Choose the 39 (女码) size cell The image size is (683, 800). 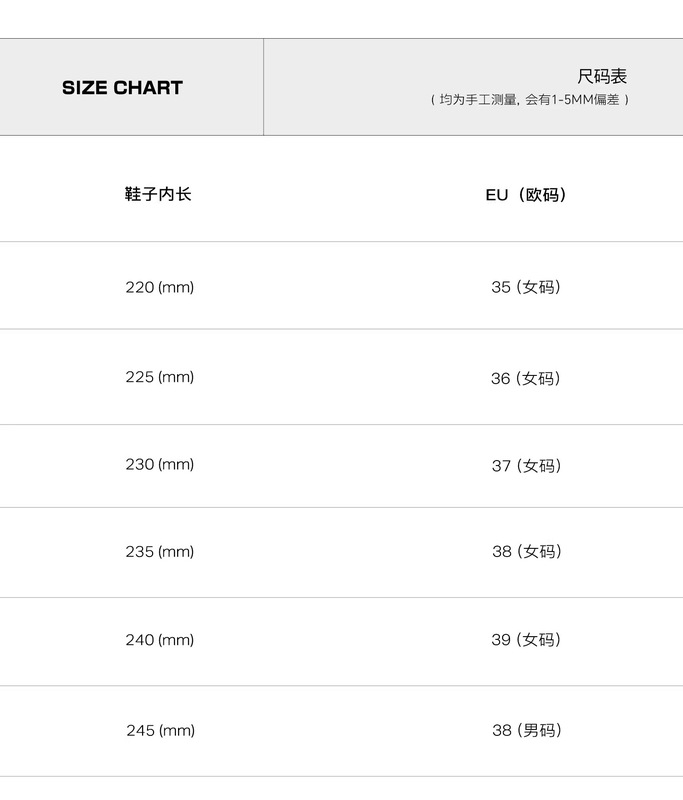coord(526,640)
